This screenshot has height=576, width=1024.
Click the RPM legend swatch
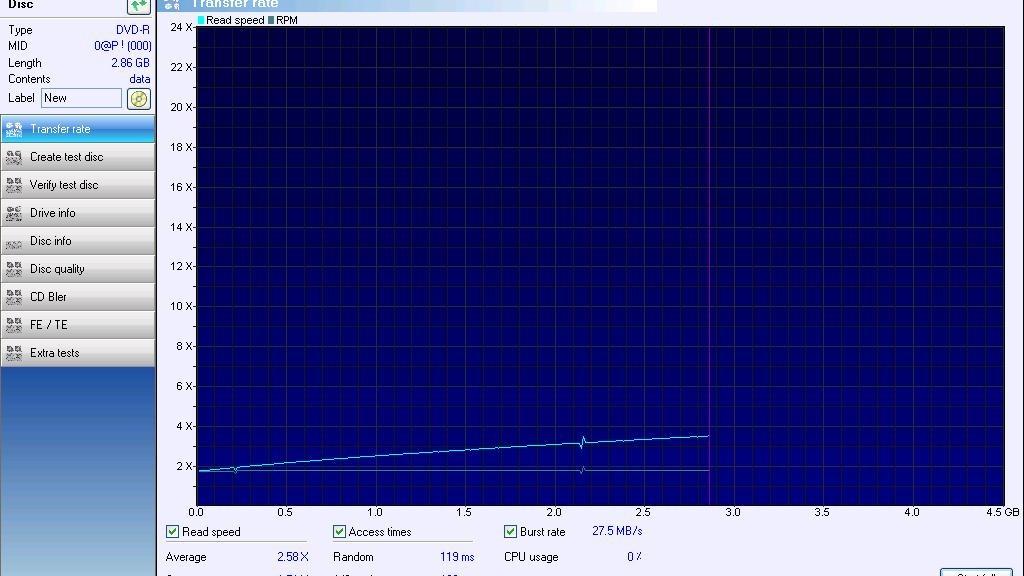[x=271, y=20]
